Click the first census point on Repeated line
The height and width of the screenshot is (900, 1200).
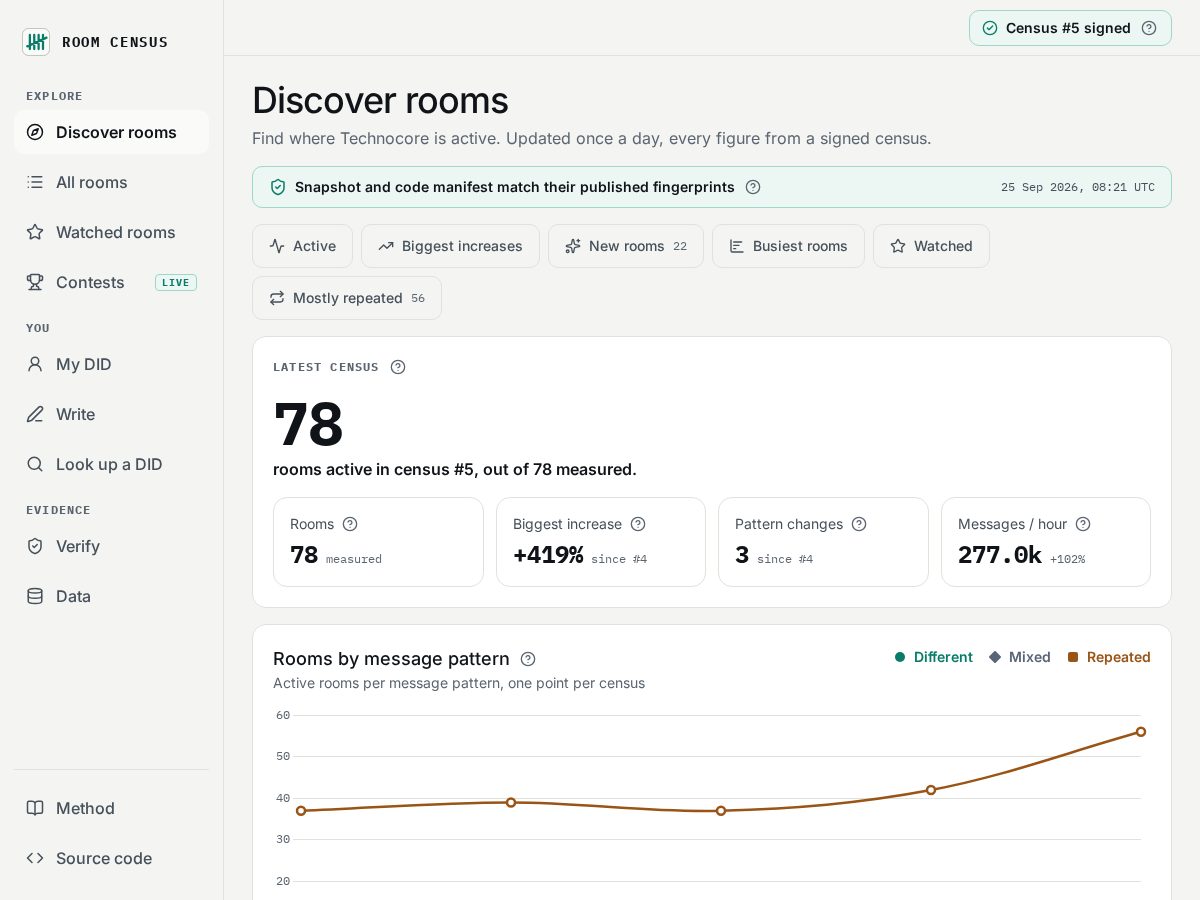click(x=301, y=810)
